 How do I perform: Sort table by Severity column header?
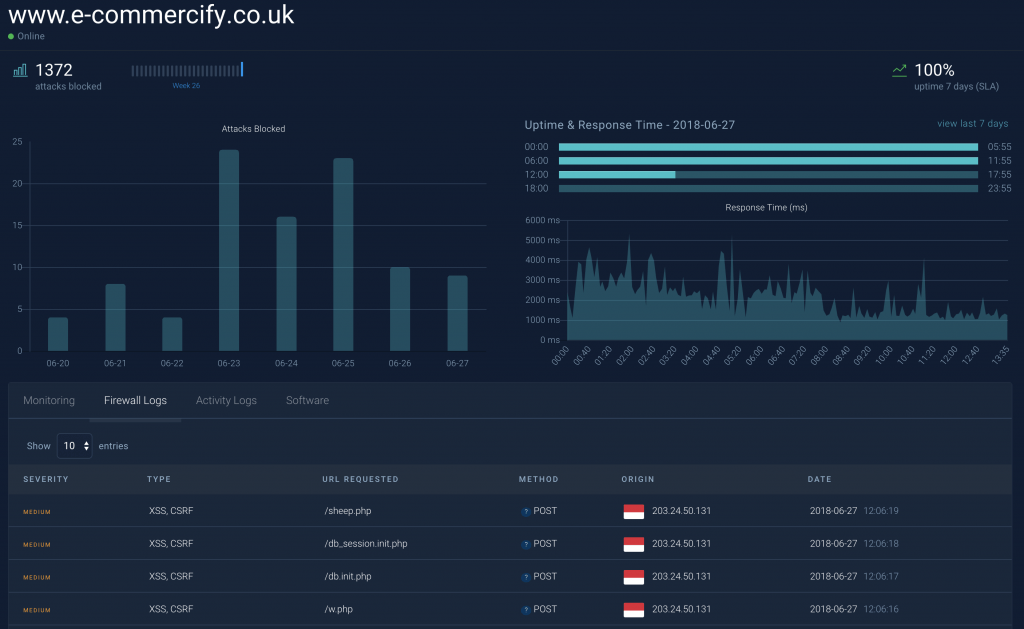(46, 479)
